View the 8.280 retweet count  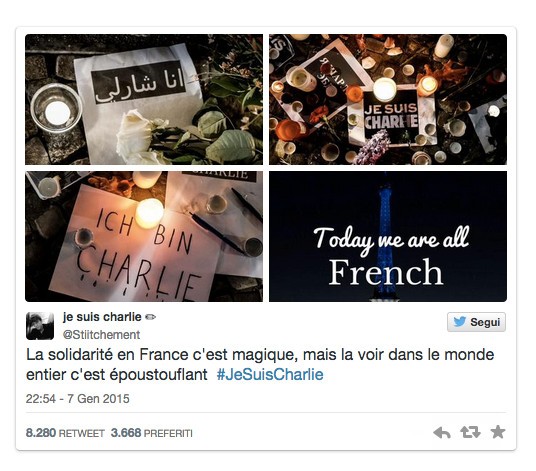click(41, 433)
